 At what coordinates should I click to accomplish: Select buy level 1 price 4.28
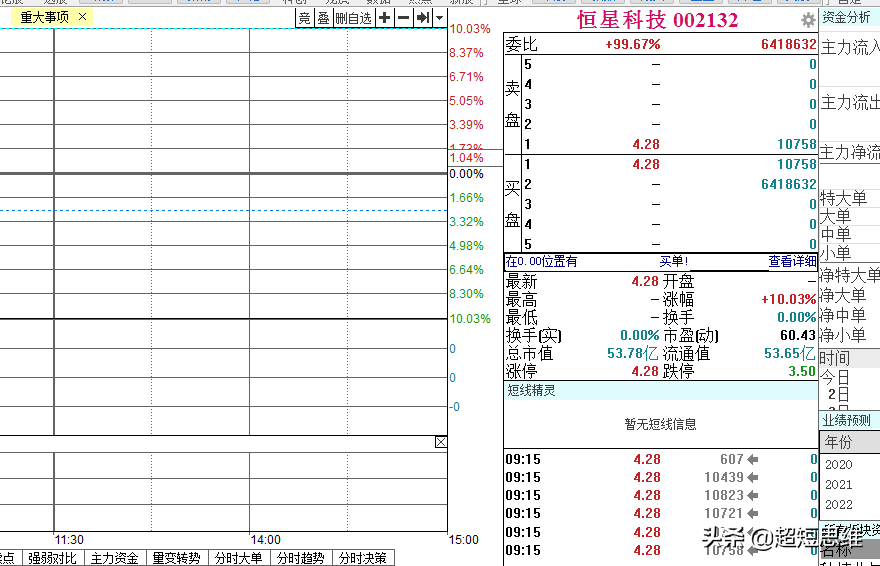click(x=646, y=164)
